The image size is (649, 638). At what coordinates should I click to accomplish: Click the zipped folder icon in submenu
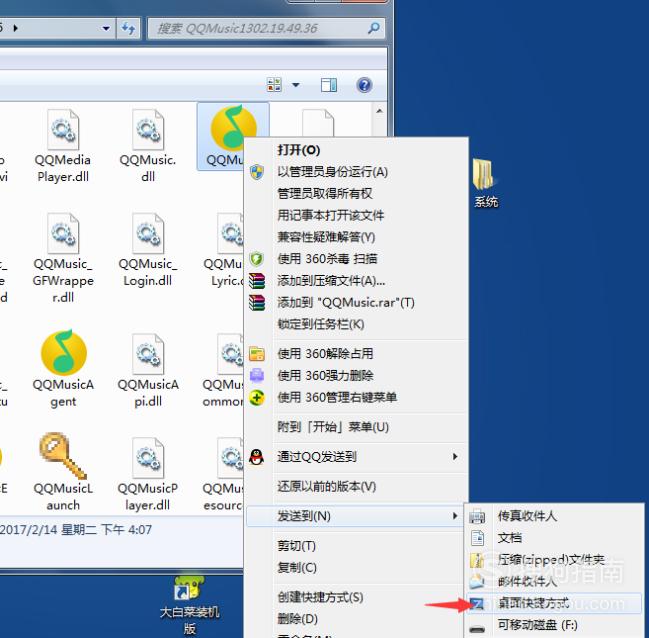[477, 560]
